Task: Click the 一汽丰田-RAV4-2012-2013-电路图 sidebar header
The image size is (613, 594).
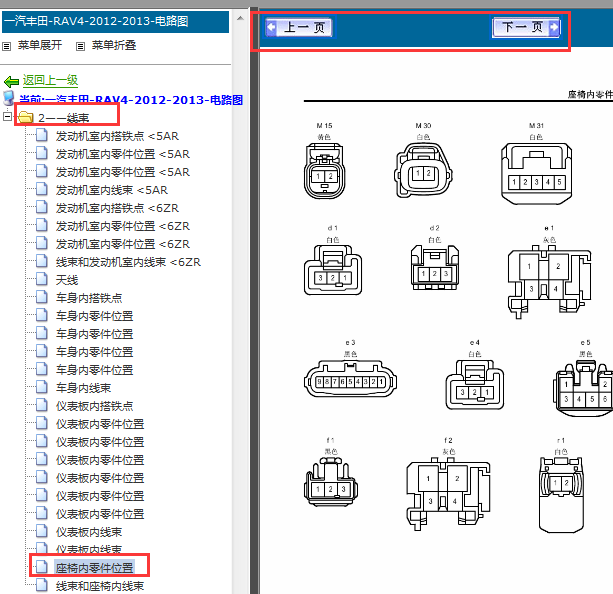Action: click(115, 22)
